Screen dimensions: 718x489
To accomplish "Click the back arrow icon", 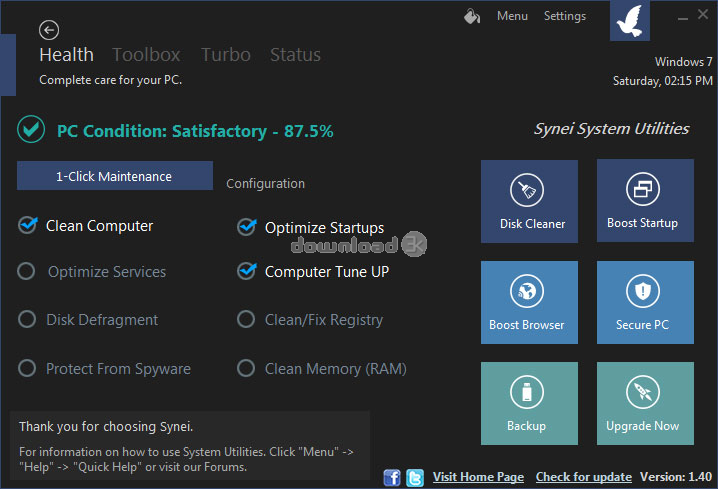I will [49, 30].
